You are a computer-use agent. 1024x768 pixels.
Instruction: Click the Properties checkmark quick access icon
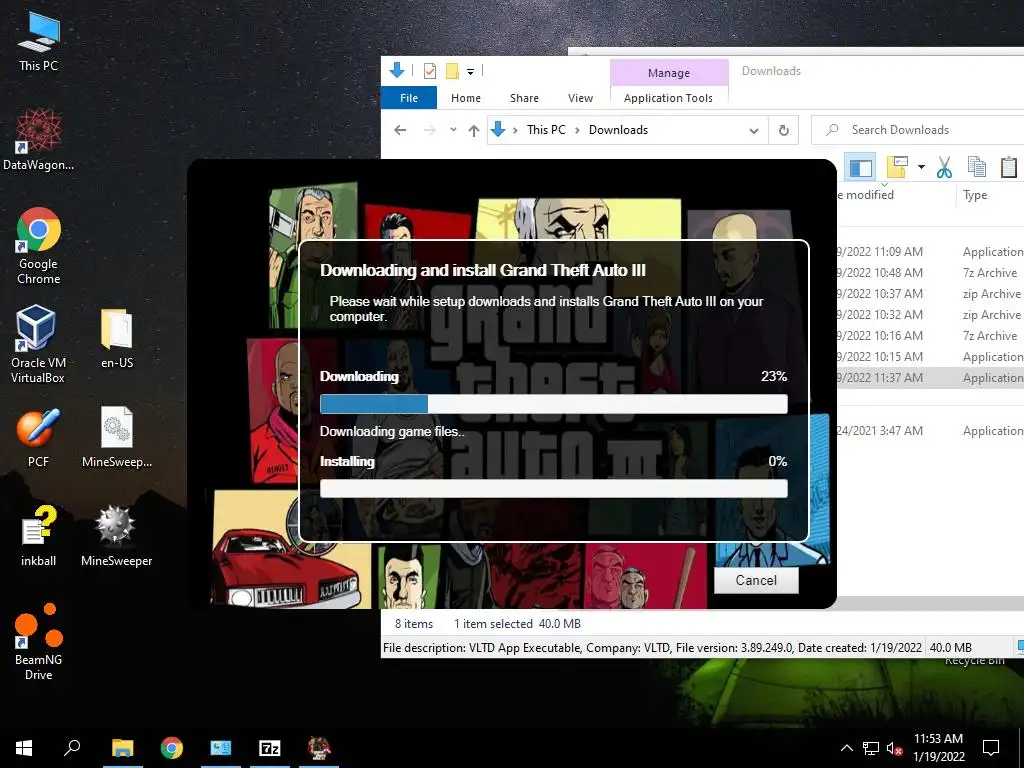(x=429, y=71)
